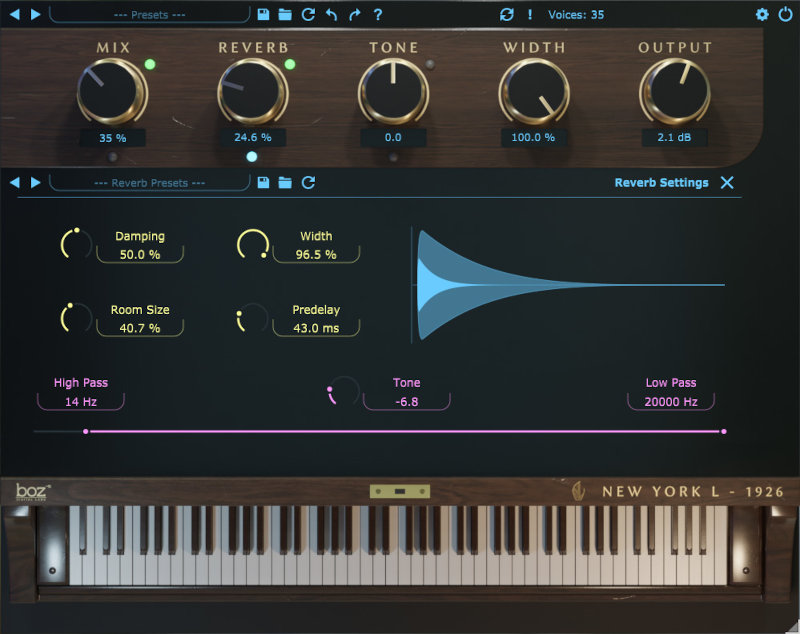Enable the LED beside TONE knob

pos(430,65)
